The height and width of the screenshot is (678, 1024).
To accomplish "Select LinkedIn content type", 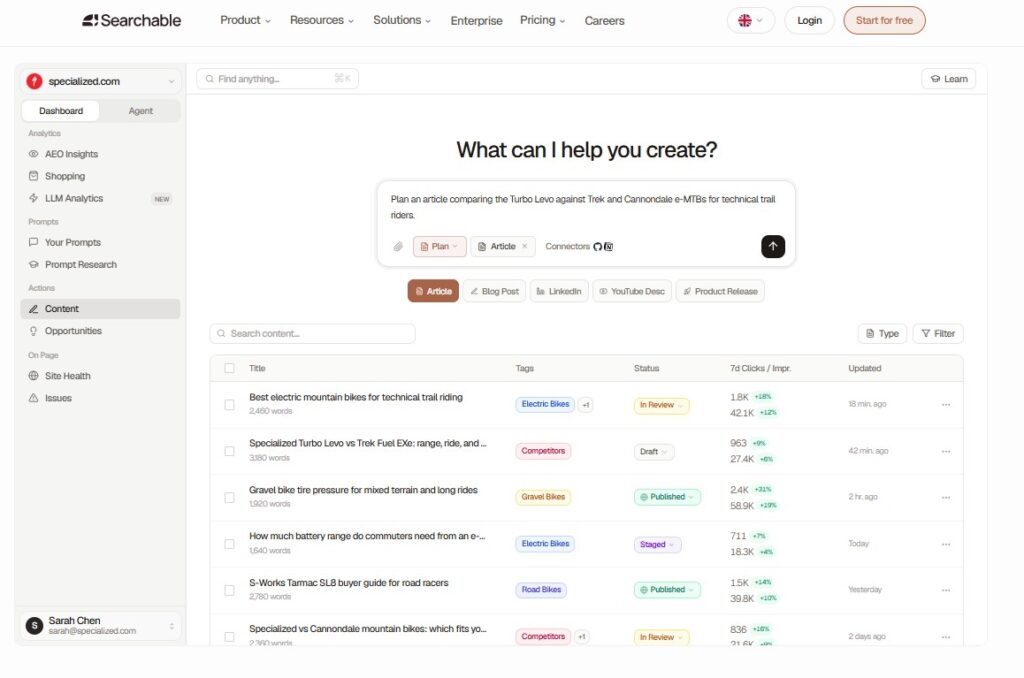I will pos(559,291).
